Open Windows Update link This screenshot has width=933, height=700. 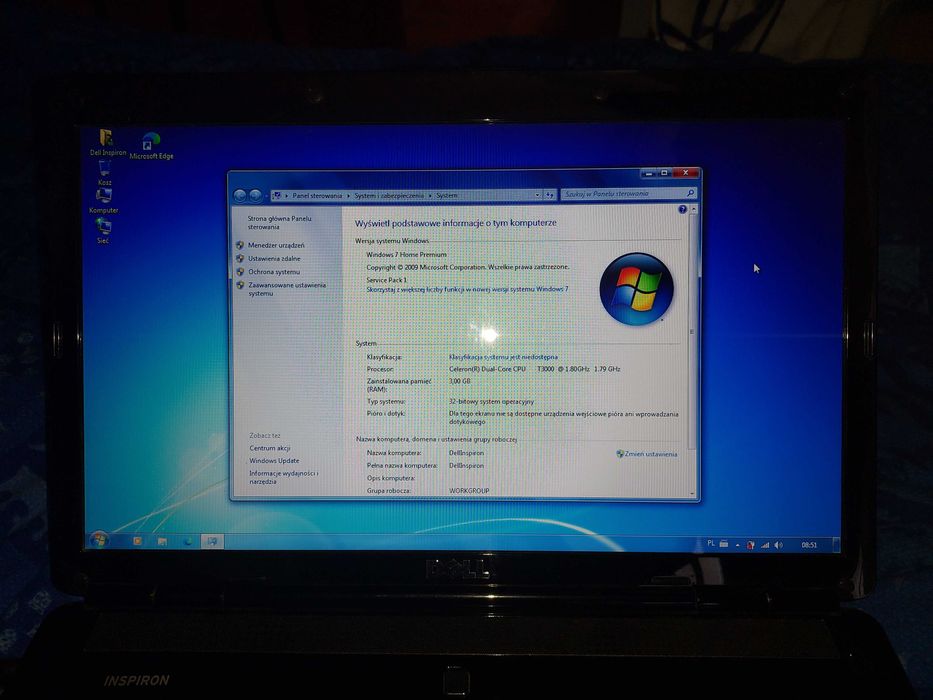click(274, 461)
